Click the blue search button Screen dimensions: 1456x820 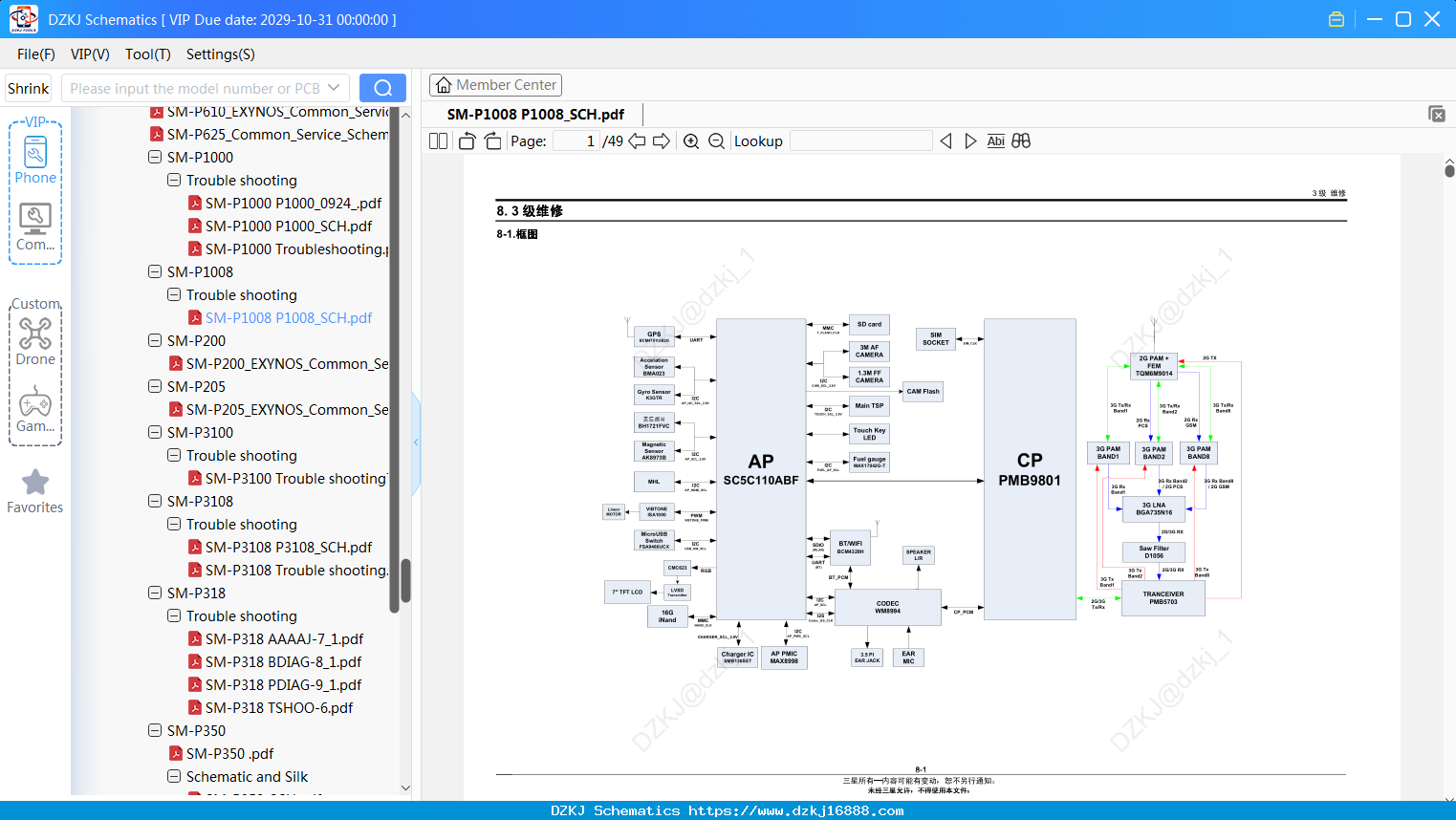click(382, 88)
